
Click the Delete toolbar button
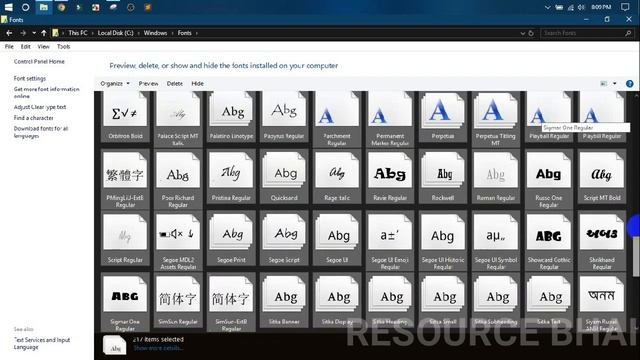tap(174, 83)
